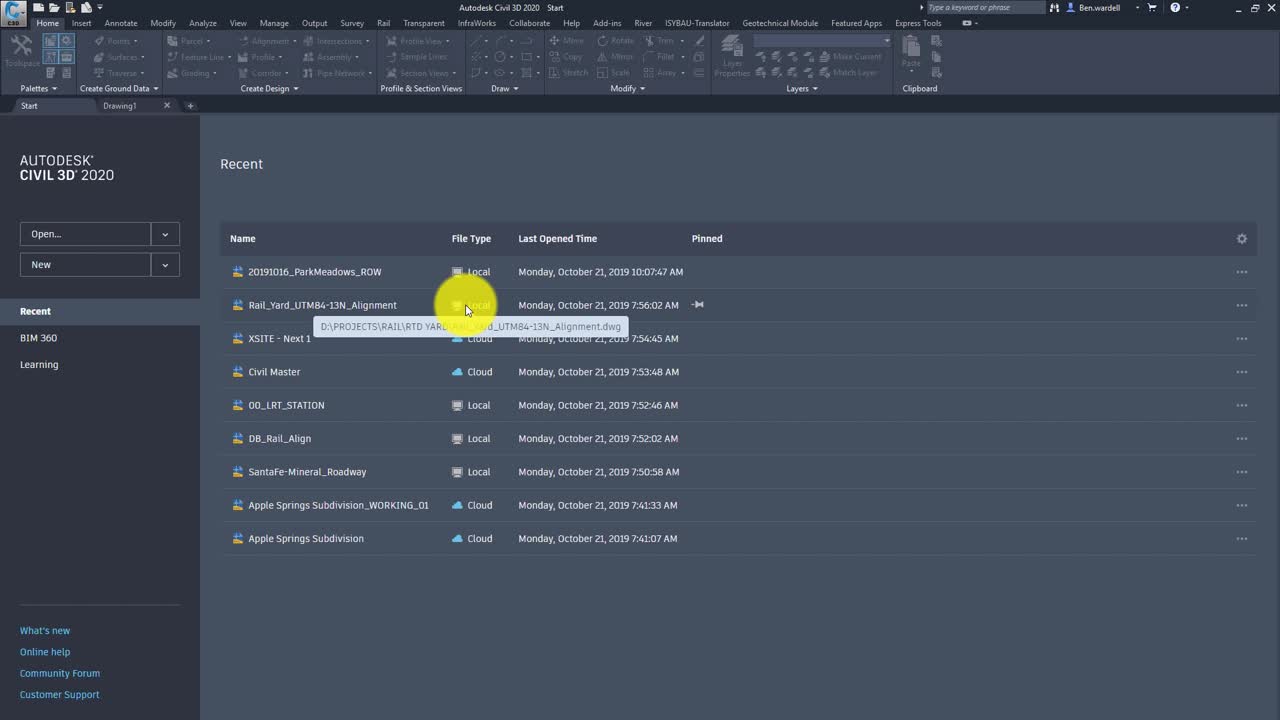Viewport: 1280px width, 720px height.
Task: Click the search keyword input field
Action: pos(984,8)
